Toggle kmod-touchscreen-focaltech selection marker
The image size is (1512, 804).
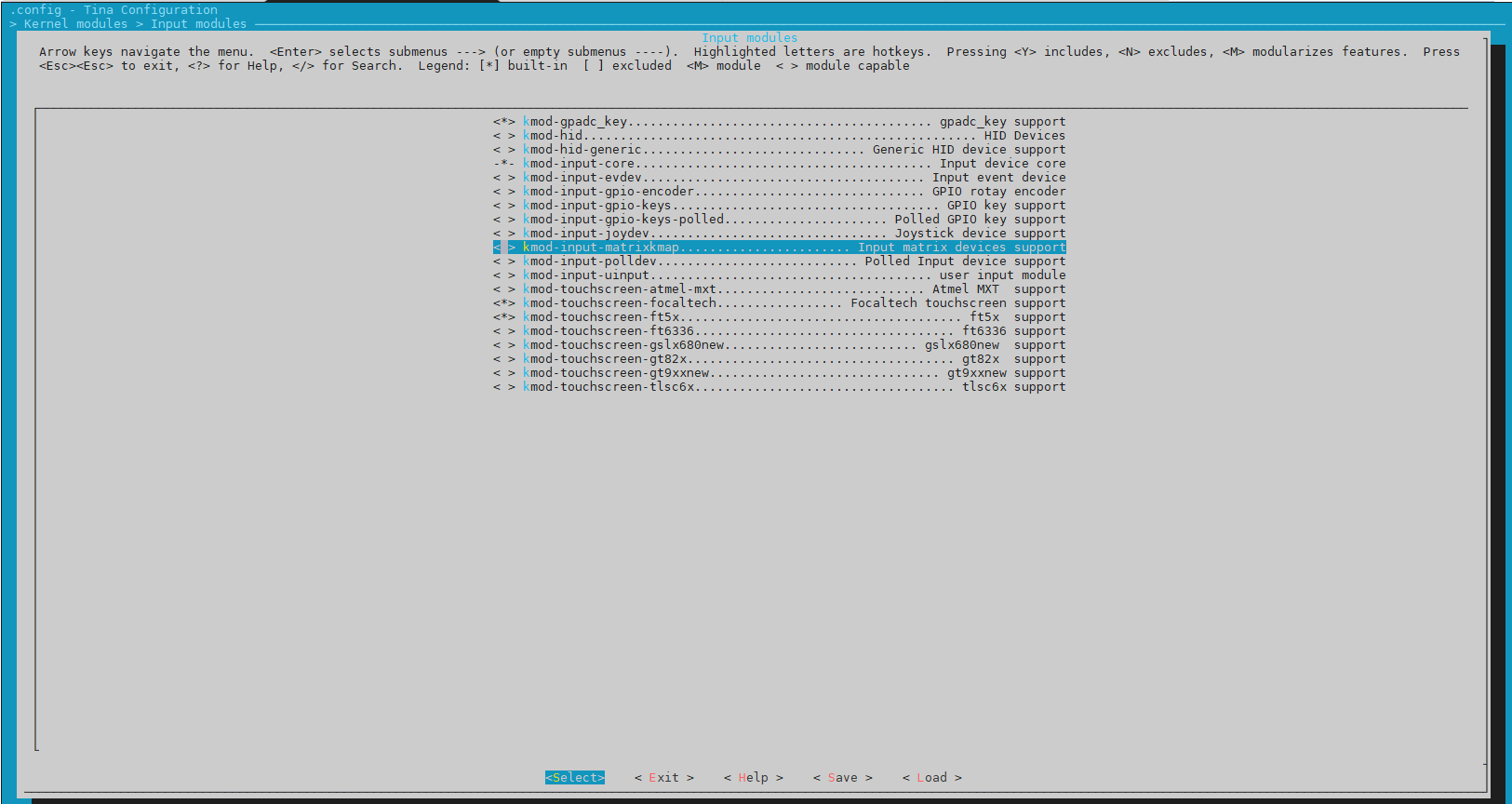tap(504, 303)
